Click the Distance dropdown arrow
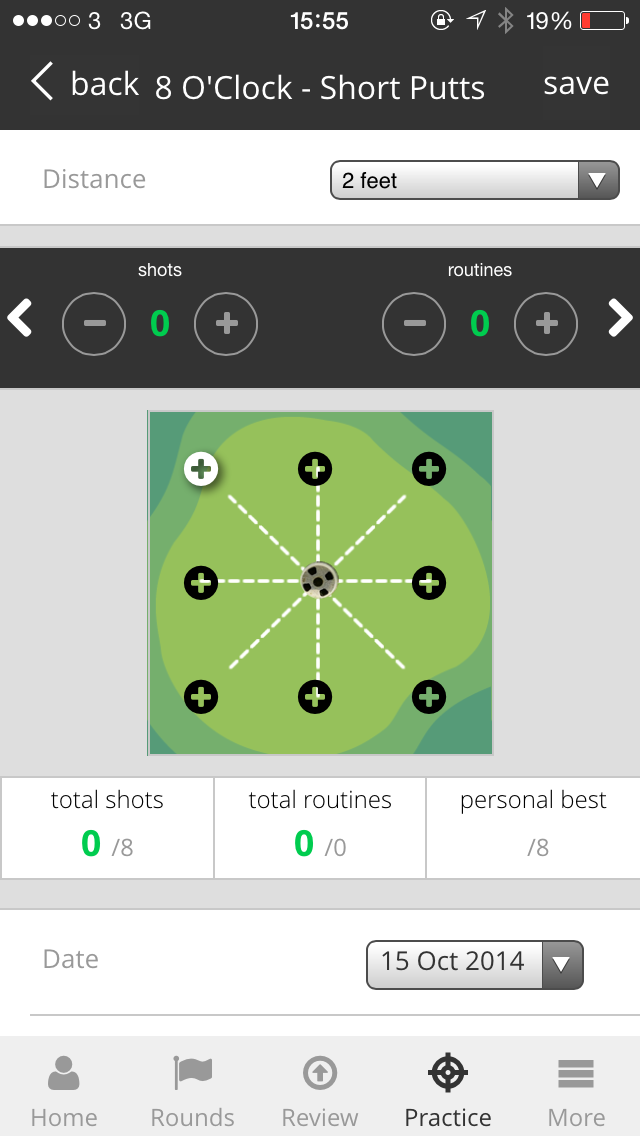Viewport: 640px width, 1136px height. (598, 180)
